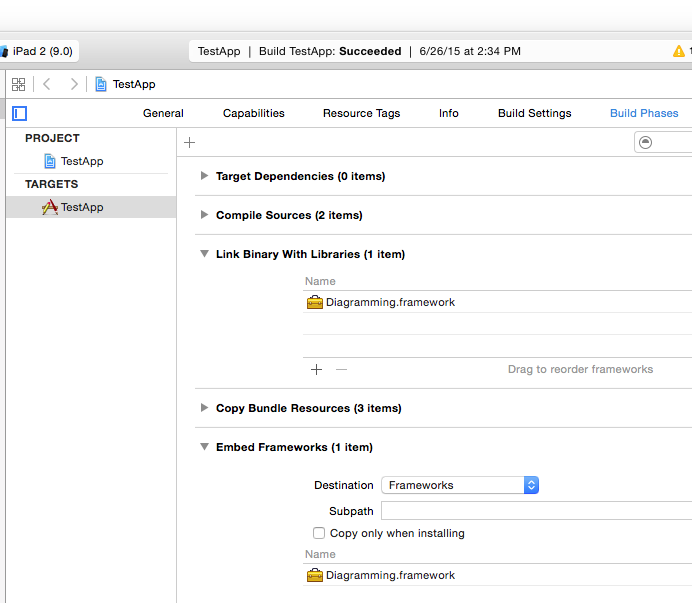
Task: Enable Copy only when installing checkbox
Action: 319,533
